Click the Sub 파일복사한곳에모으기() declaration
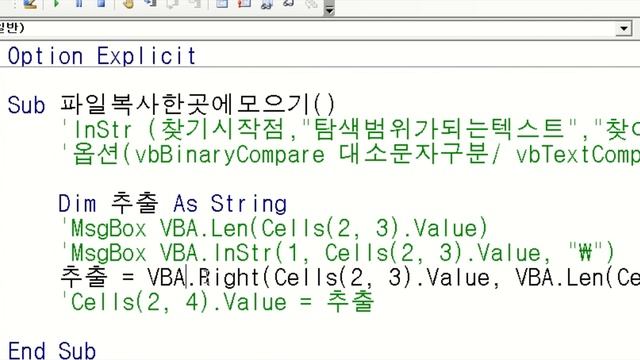The height and width of the screenshot is (360, 640). [171, 104]
